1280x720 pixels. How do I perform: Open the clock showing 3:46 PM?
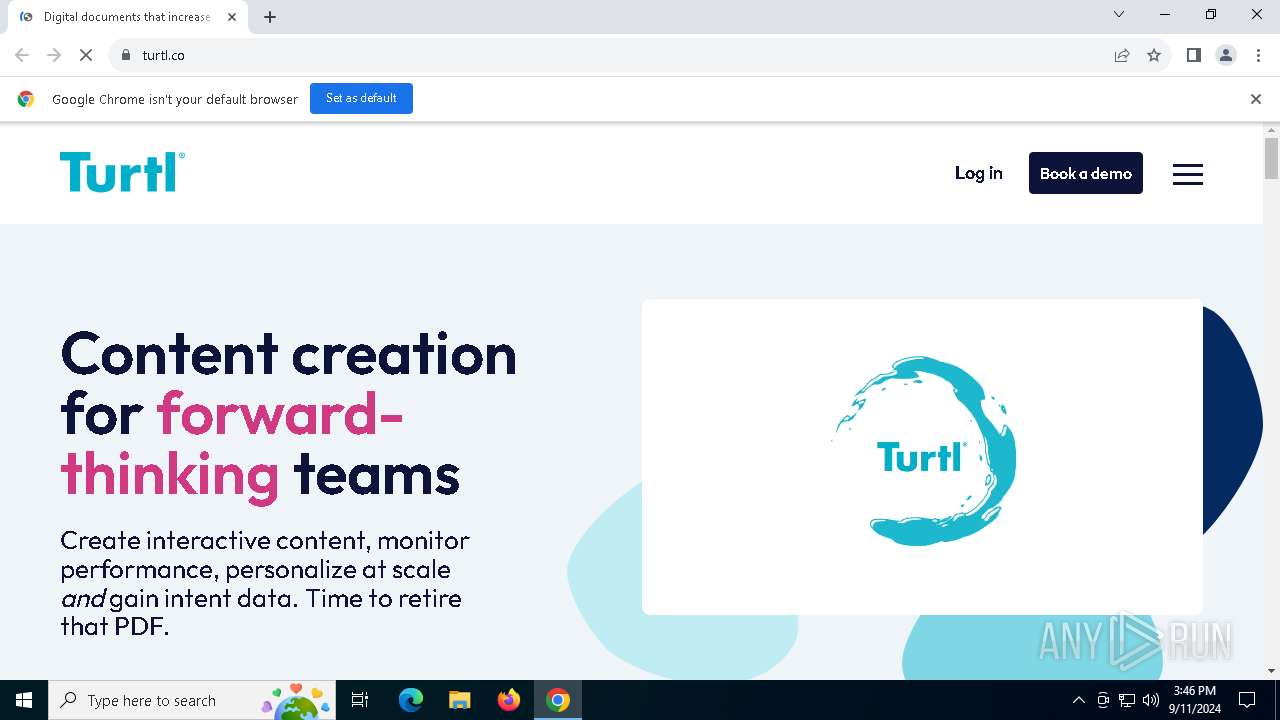[x=1195, y=700]
